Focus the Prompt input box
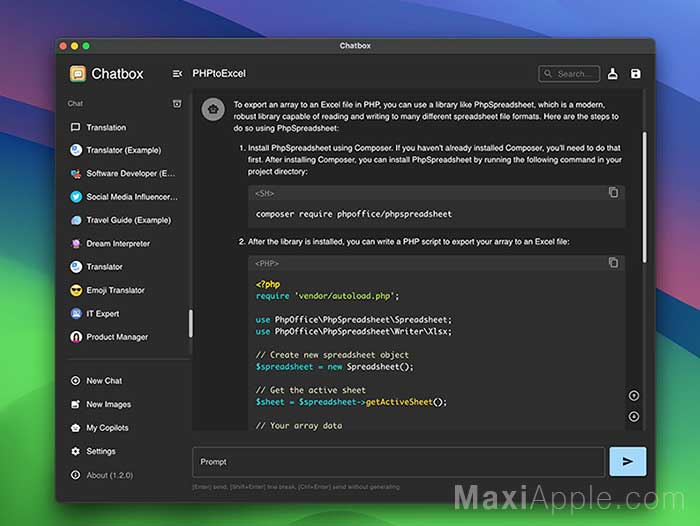Screen dimensions: 700x526 click(399, 462)
